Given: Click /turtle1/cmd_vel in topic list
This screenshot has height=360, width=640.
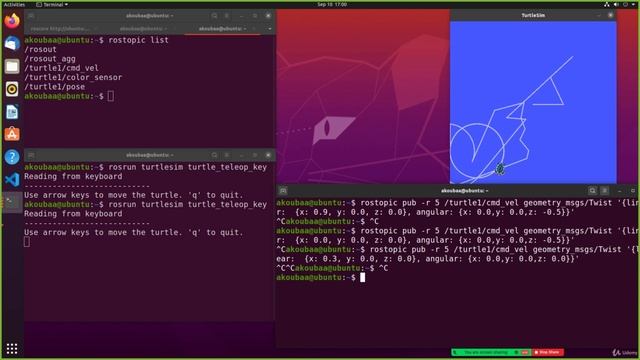Looking at the screenshot, I should [x=61, y=68].
